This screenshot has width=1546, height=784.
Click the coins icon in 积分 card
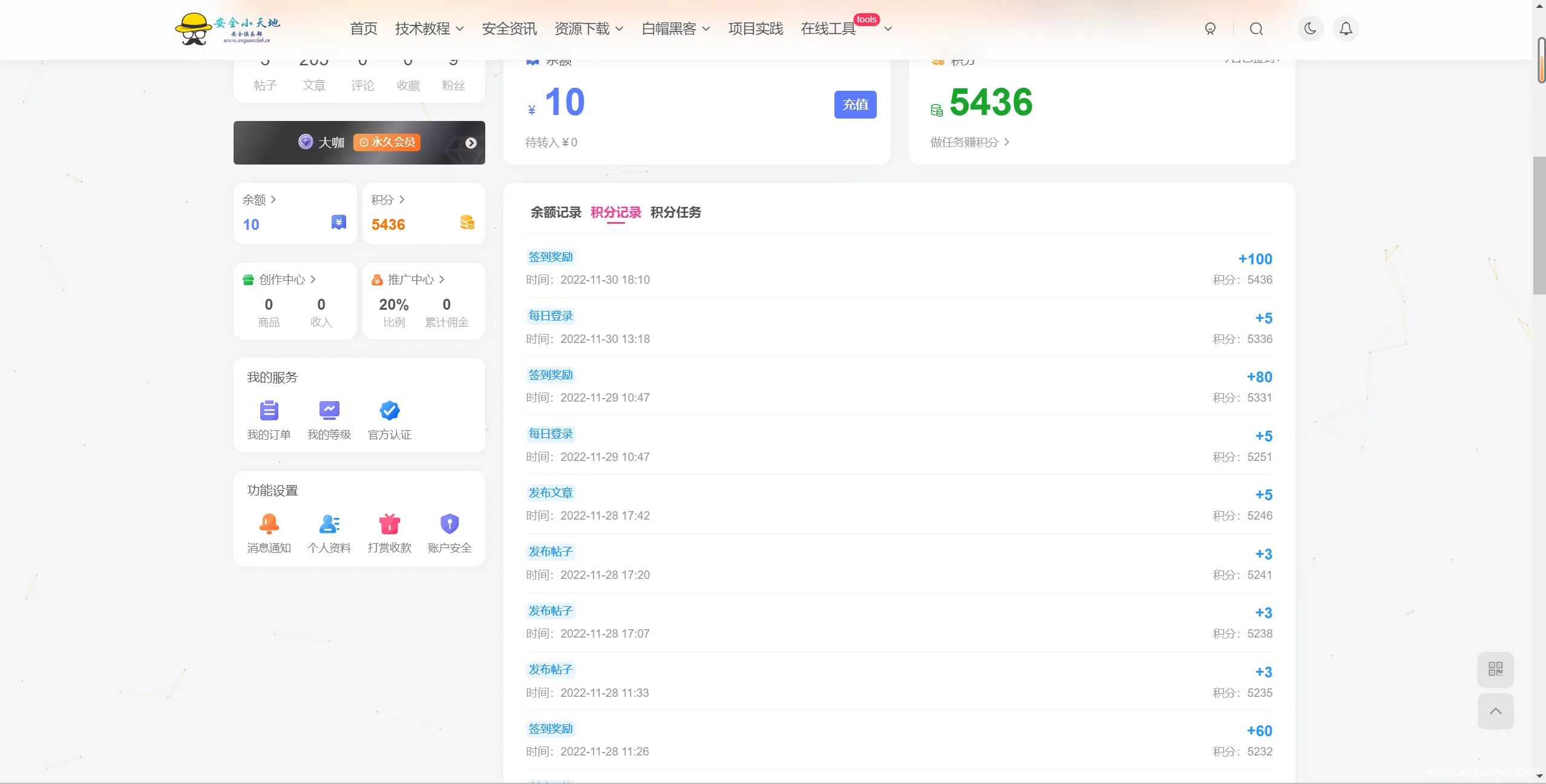pyautogui.click(x=467, y=222)
